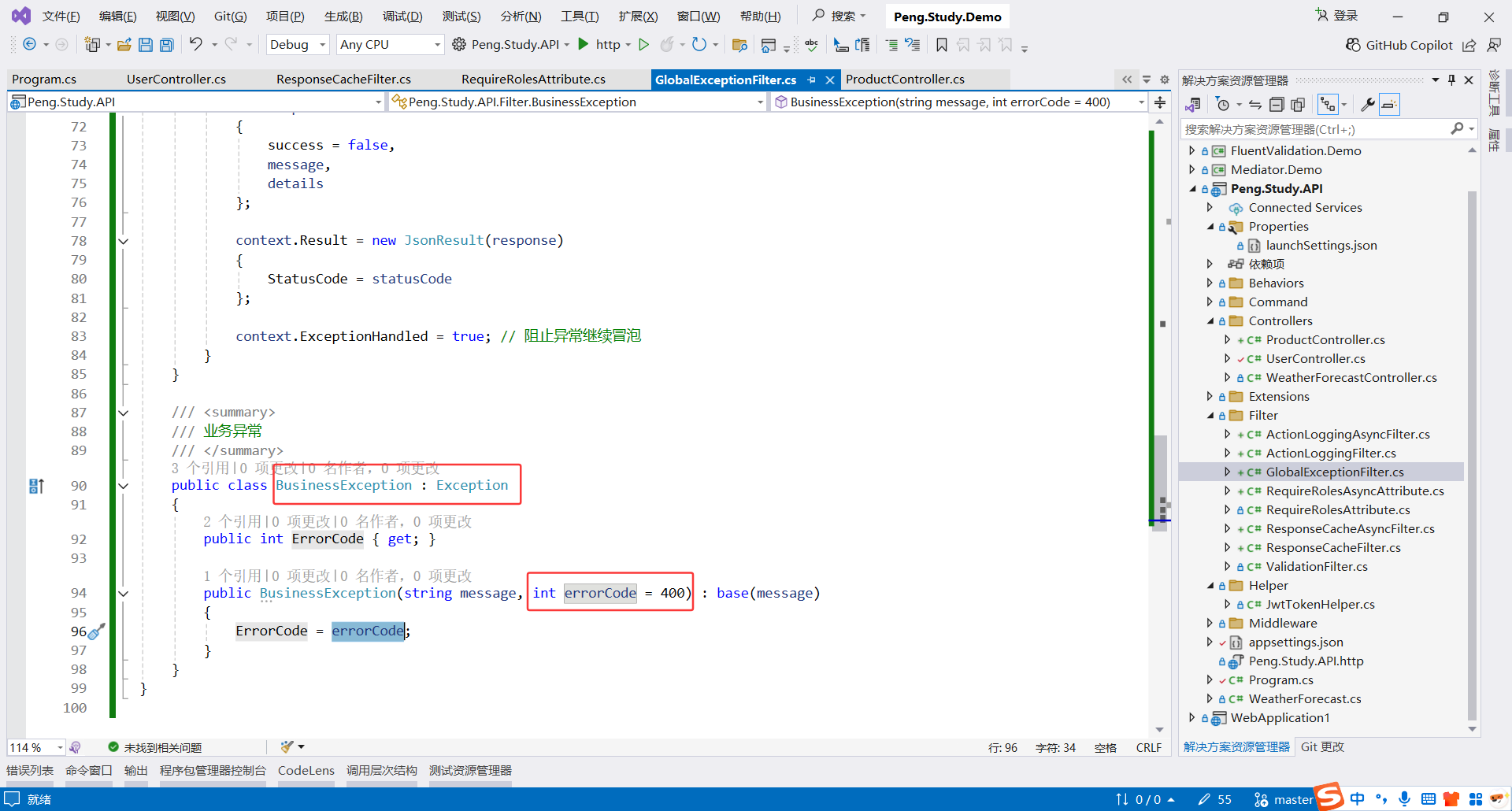Image resolution: width=1512 pixels, height=811 pixels.
Task: Click the restart/refresh circular arrow icon
Action: 699,45
